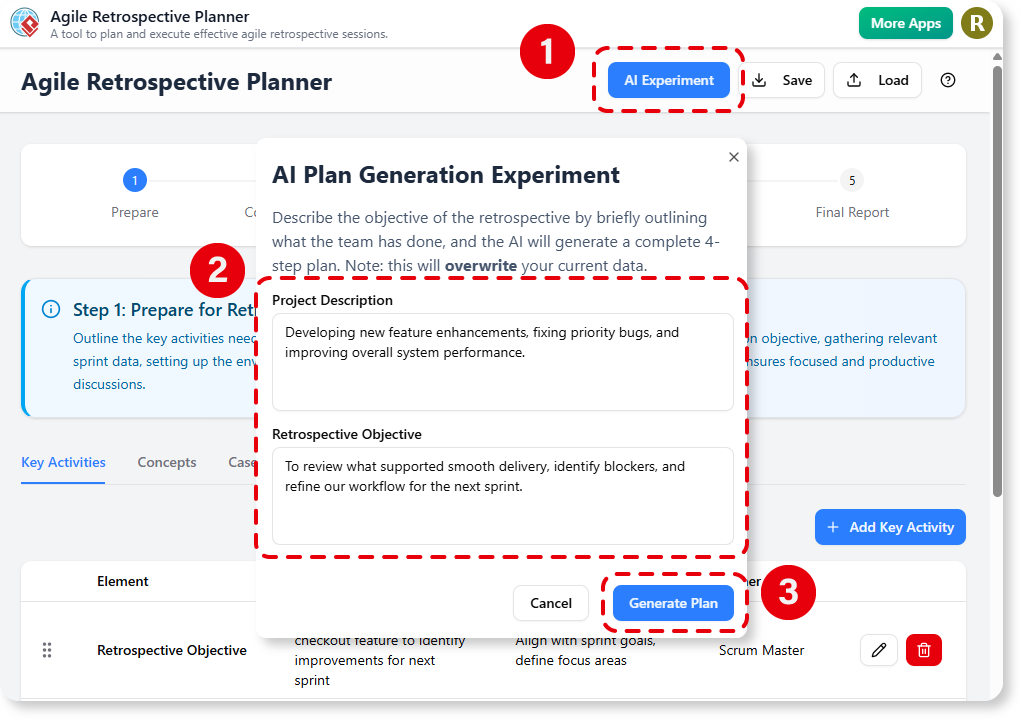
Task: Click the Generate Plan button
Action: (x=673, y=603)
